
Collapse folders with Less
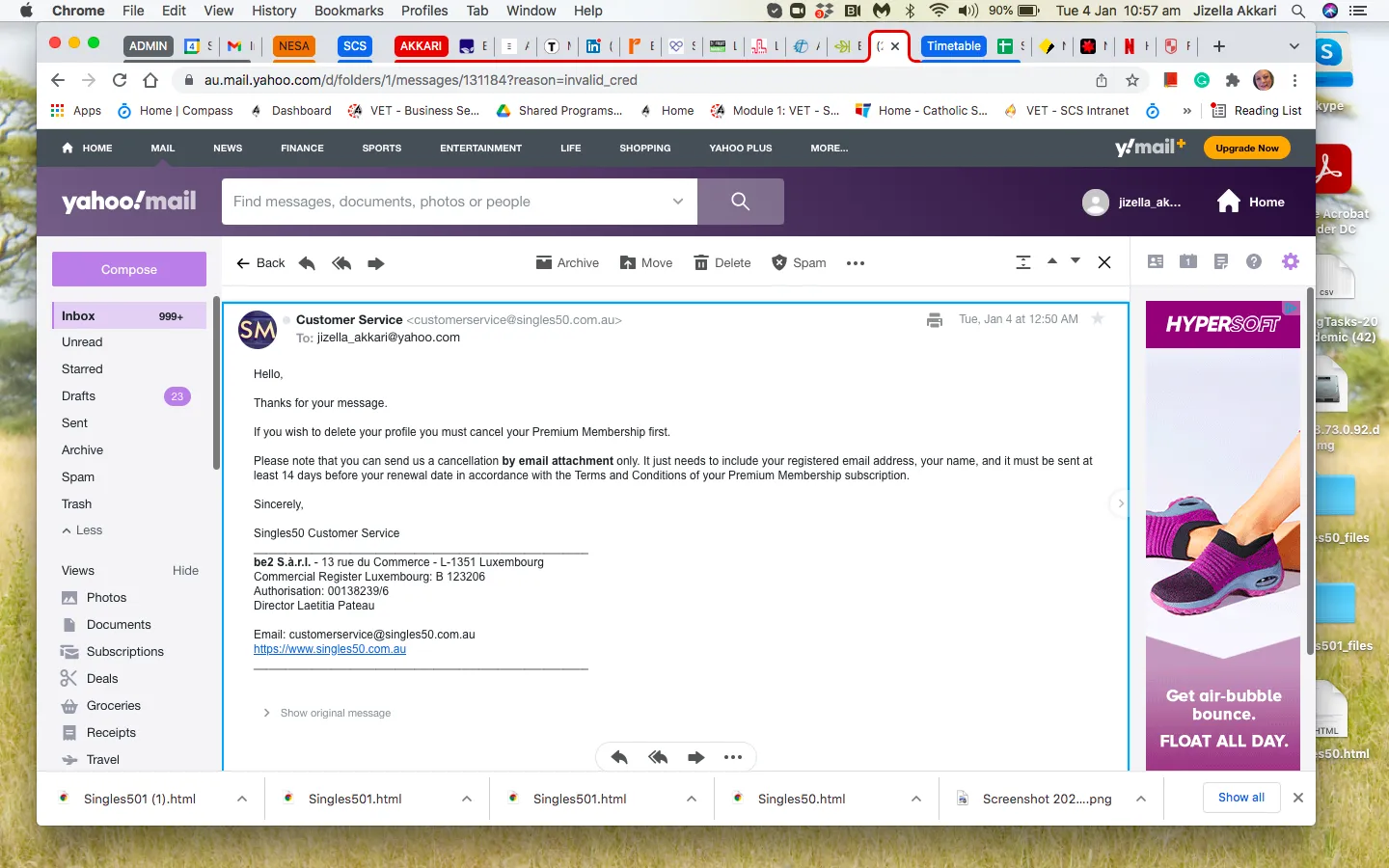tap(82, 530)
